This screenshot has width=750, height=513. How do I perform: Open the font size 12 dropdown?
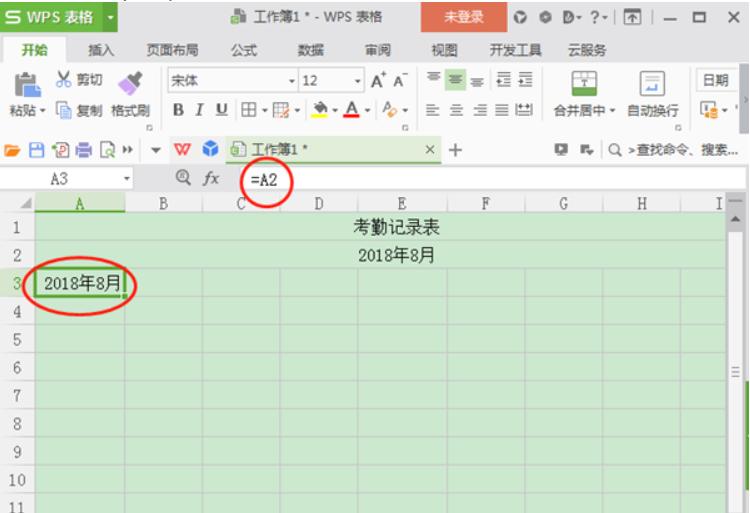click(x=357, y=81)
